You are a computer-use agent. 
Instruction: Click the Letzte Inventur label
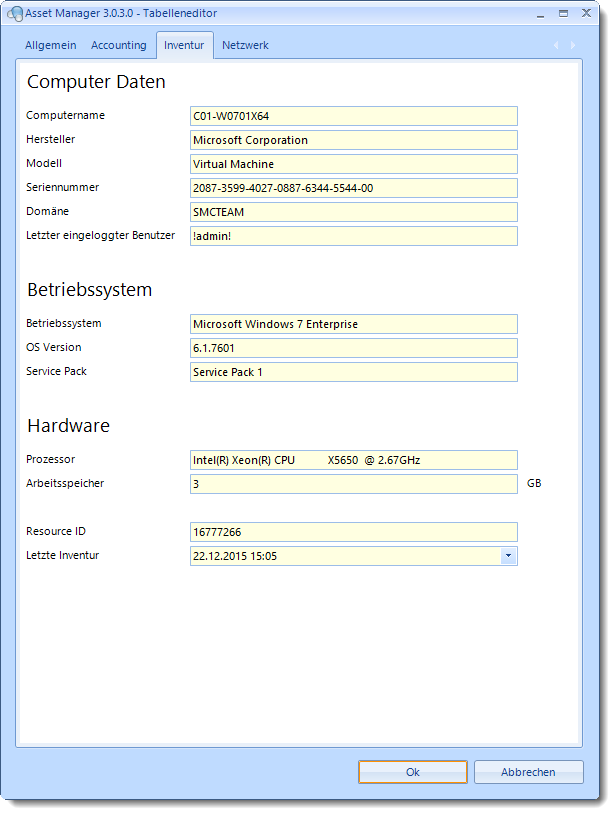click(x=62, y=555)
